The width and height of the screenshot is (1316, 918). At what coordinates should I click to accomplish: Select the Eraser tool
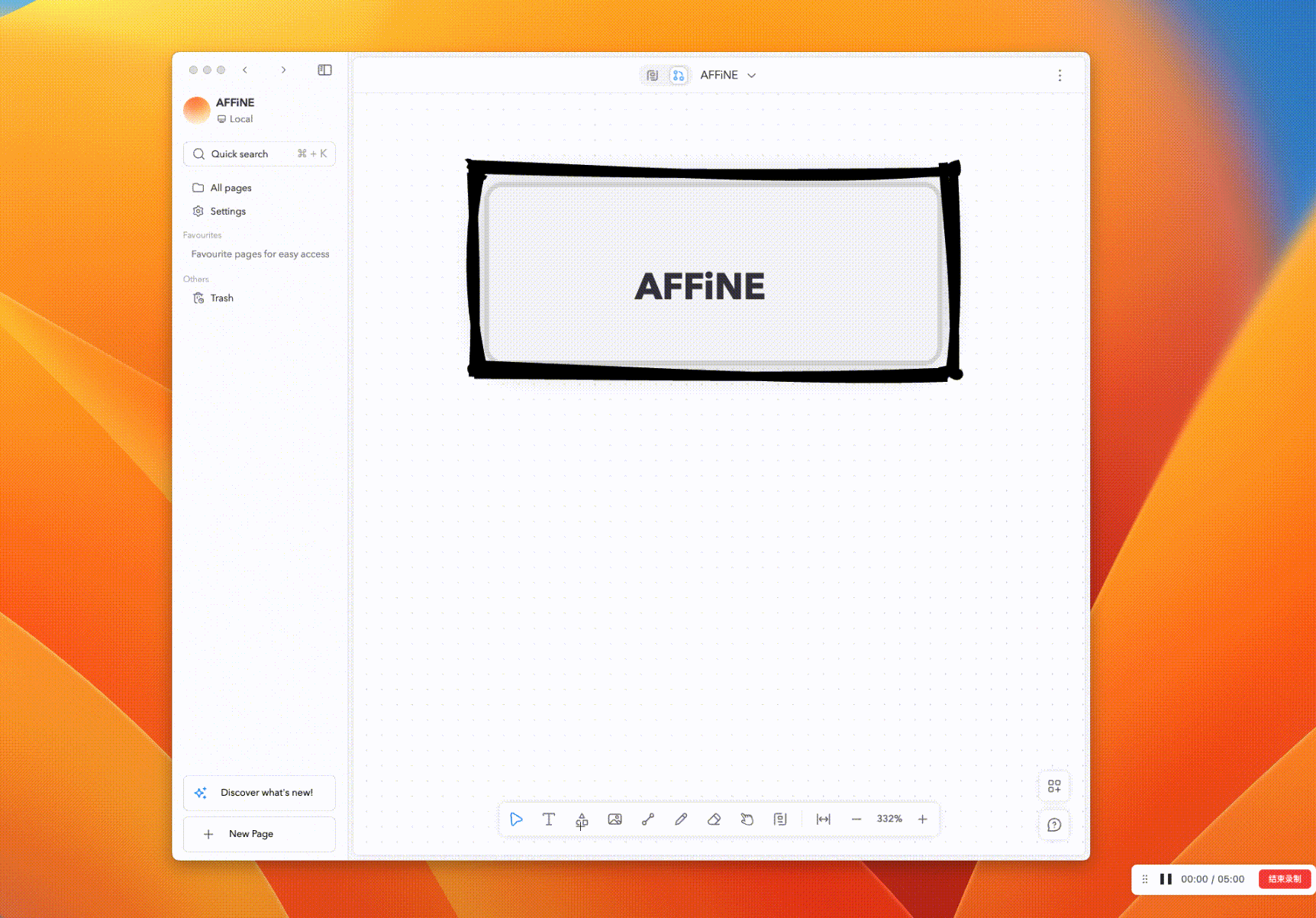(x=714, y=819)
